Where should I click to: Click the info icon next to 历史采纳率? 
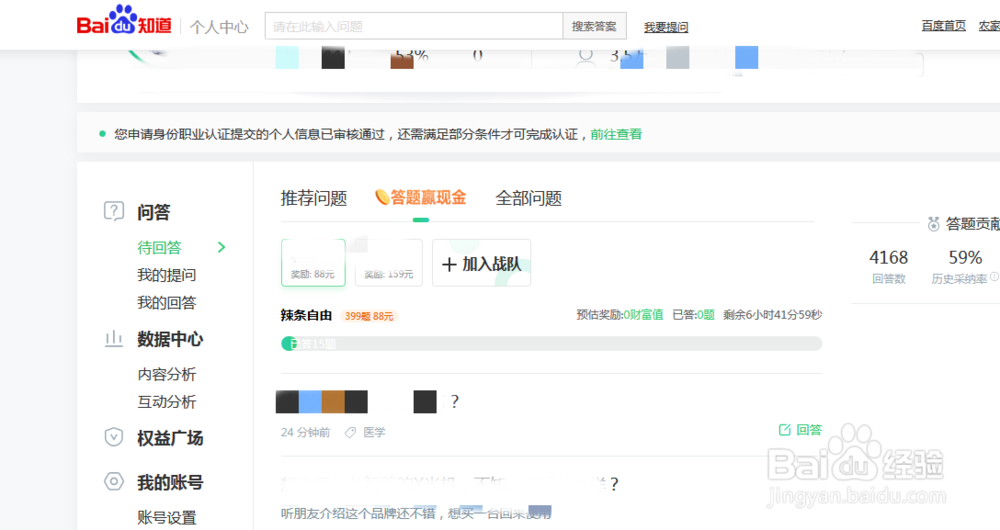994,277
